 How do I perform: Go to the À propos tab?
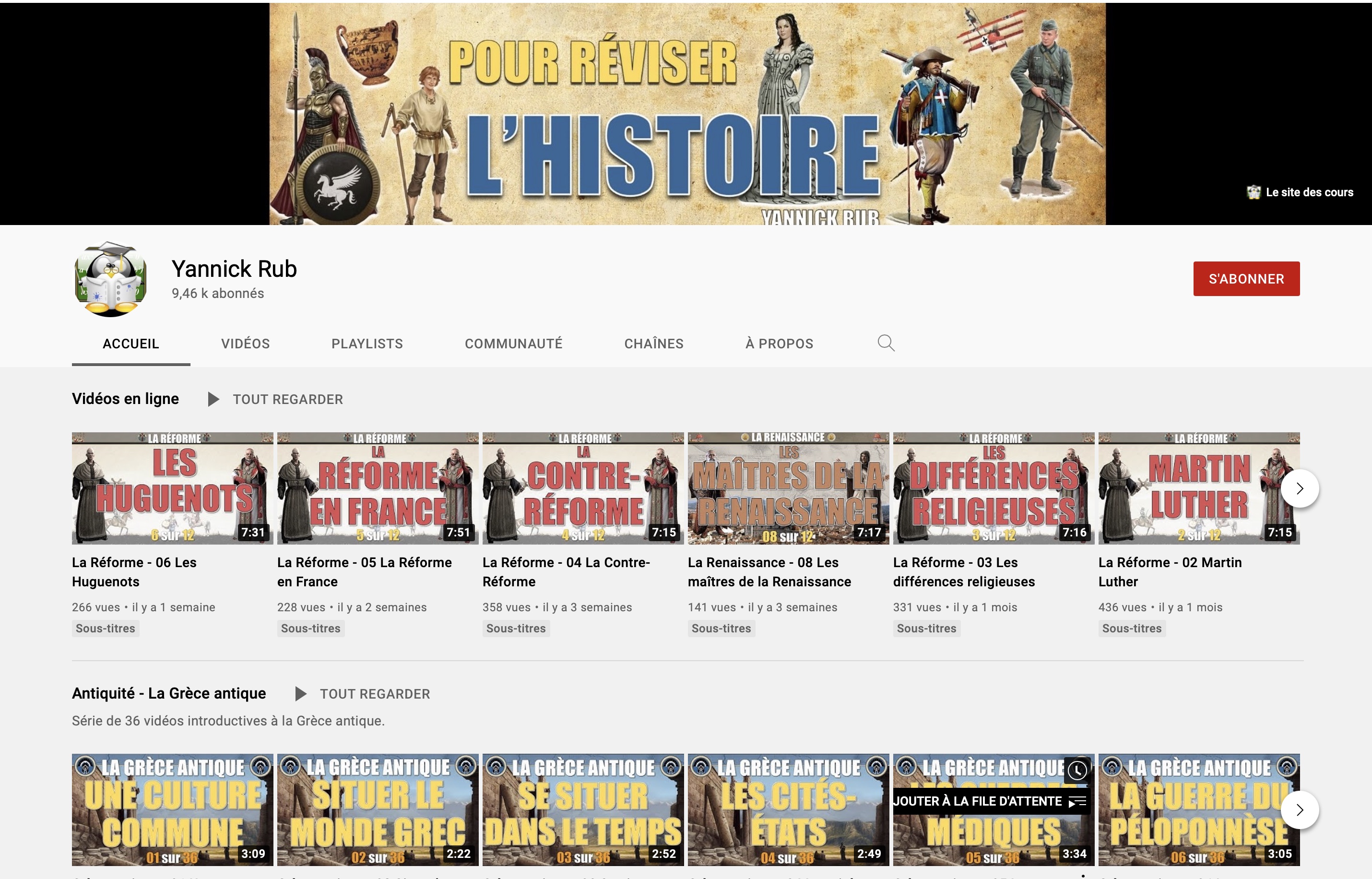point(779,344)
